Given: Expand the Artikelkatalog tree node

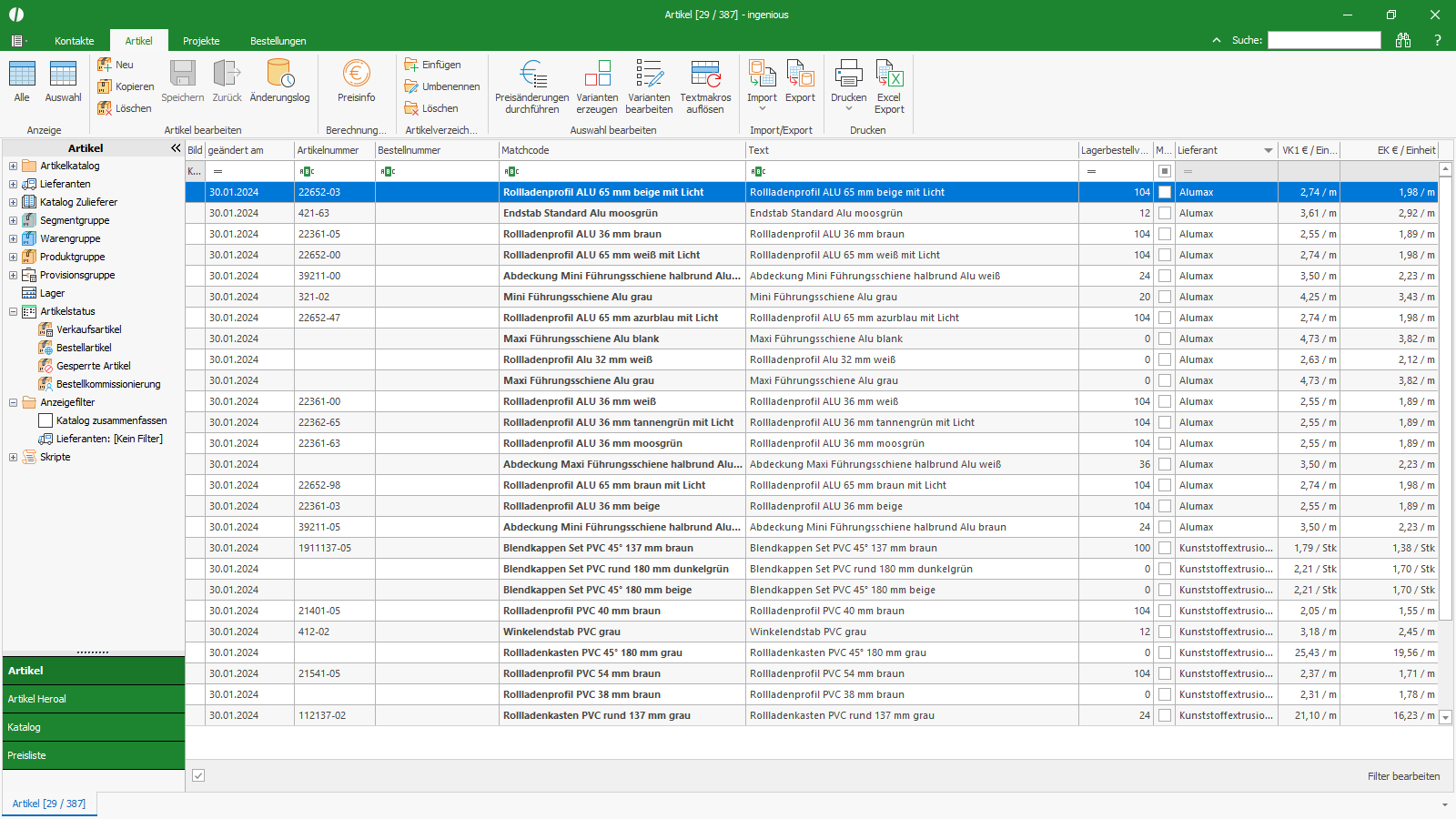Looking at the screenshot, I should pos(13,166).
